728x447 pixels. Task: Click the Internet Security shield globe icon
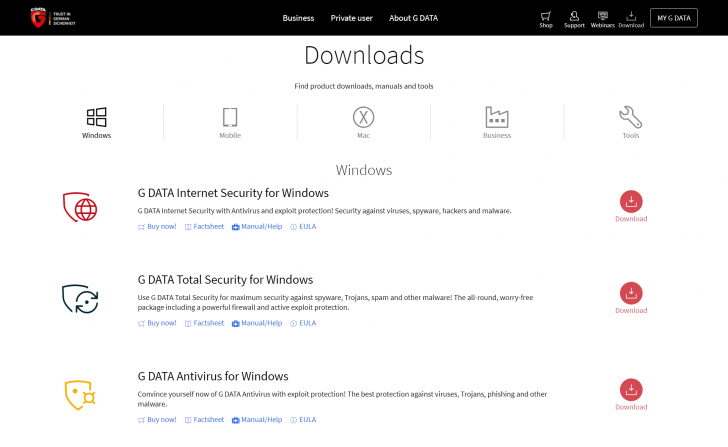tap(80, 207)
